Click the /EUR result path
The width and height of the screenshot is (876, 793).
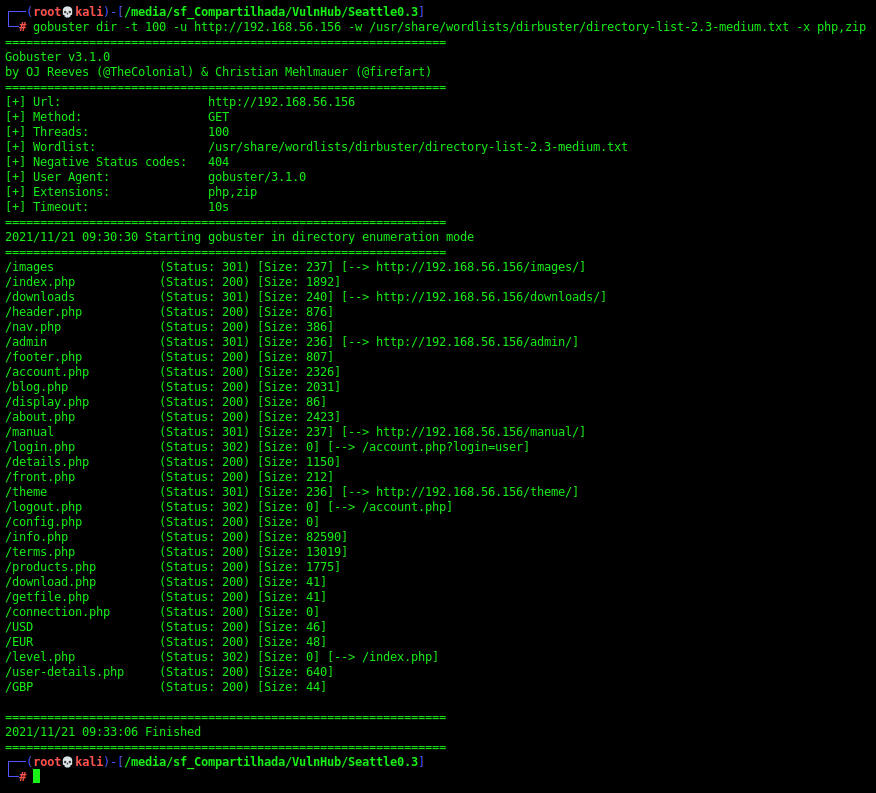pos(19,642)
